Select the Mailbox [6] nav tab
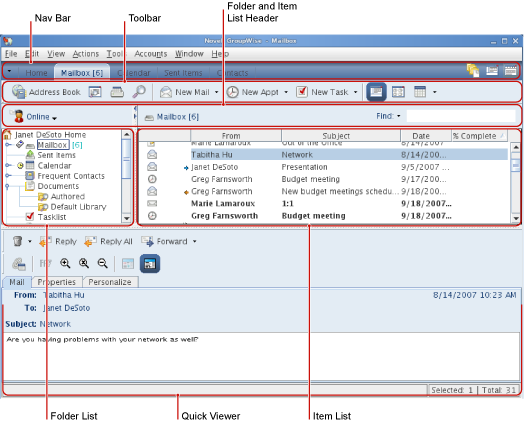 click(x=82, y=72)
